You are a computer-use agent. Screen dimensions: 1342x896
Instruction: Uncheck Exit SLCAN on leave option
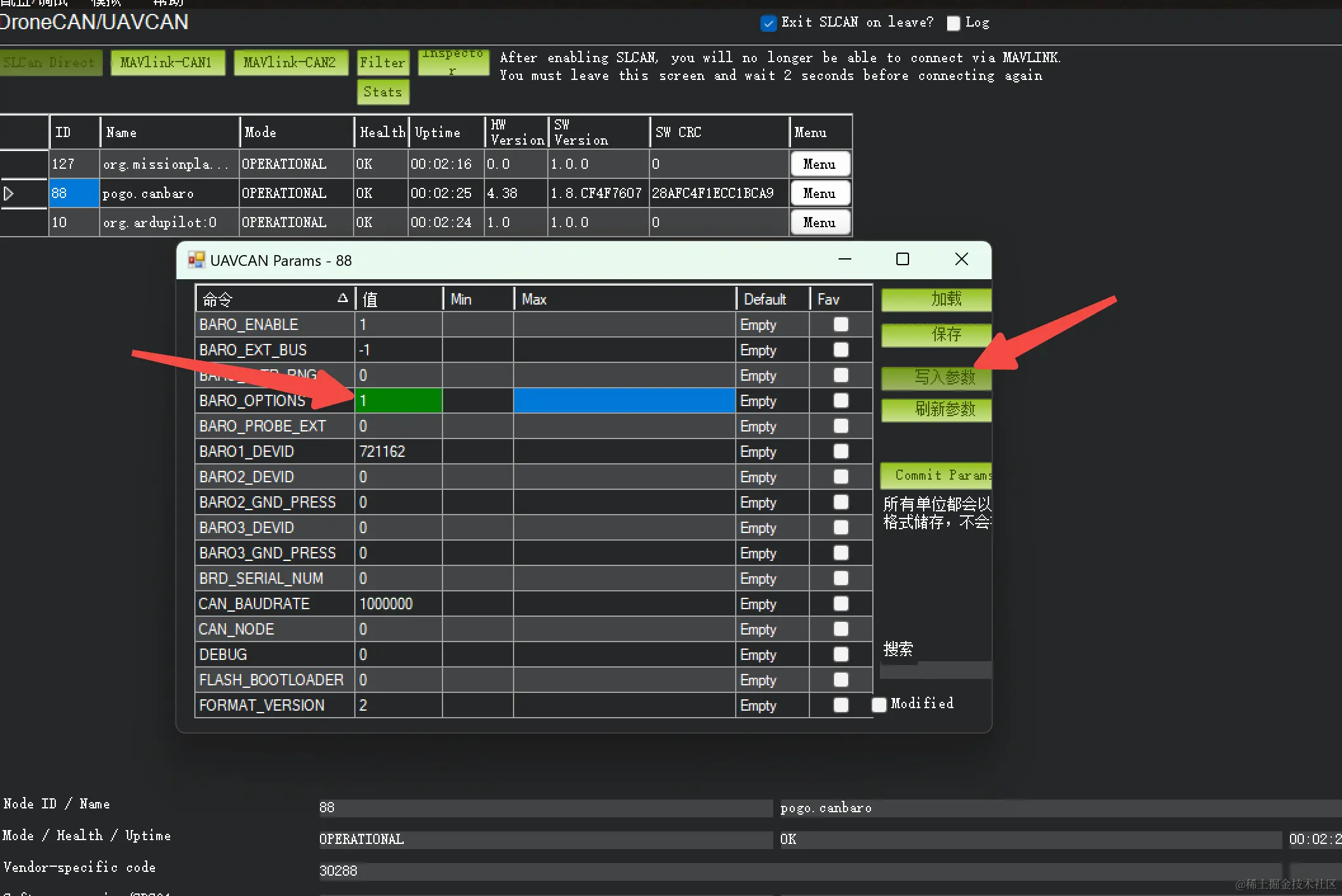(x=768, y=23)
